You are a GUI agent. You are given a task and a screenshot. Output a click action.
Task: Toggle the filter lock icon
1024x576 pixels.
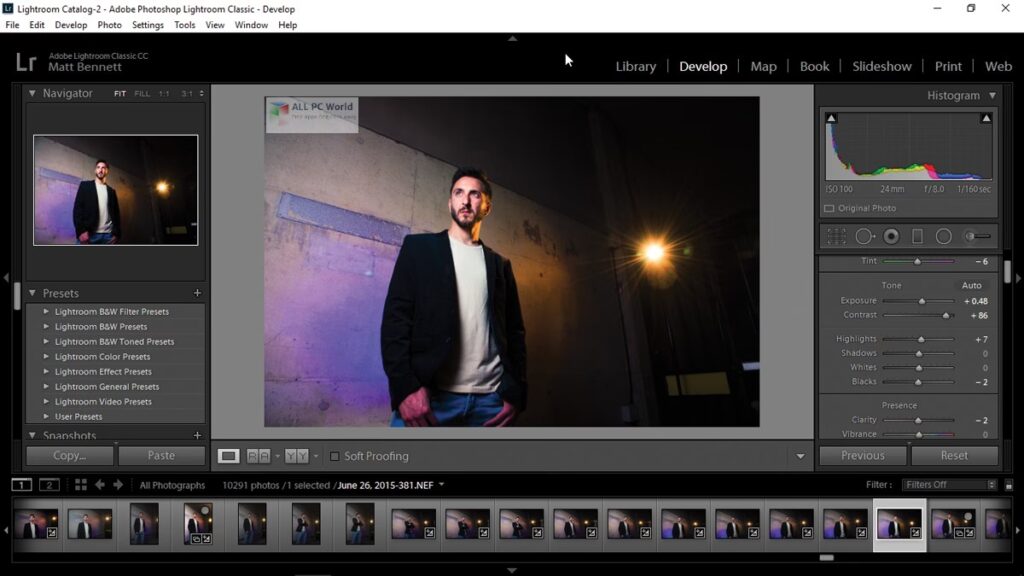click(992, 485)
